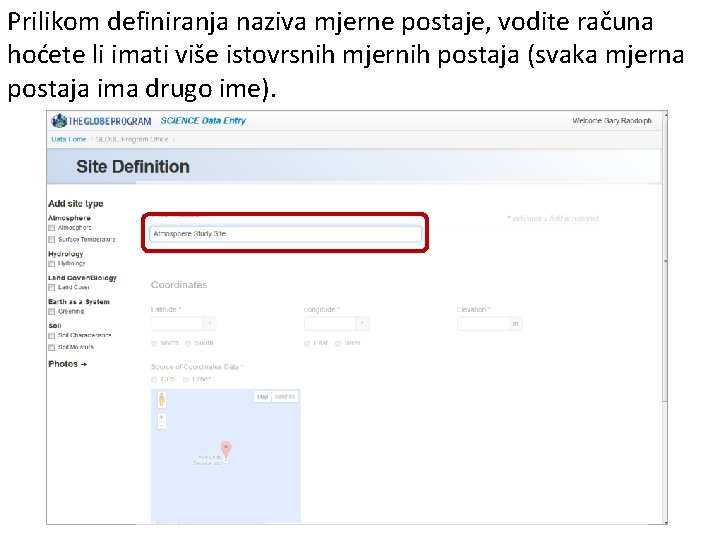Click the Latitude input field
Viewport: 720px width, 540px height.
point(177,324)
